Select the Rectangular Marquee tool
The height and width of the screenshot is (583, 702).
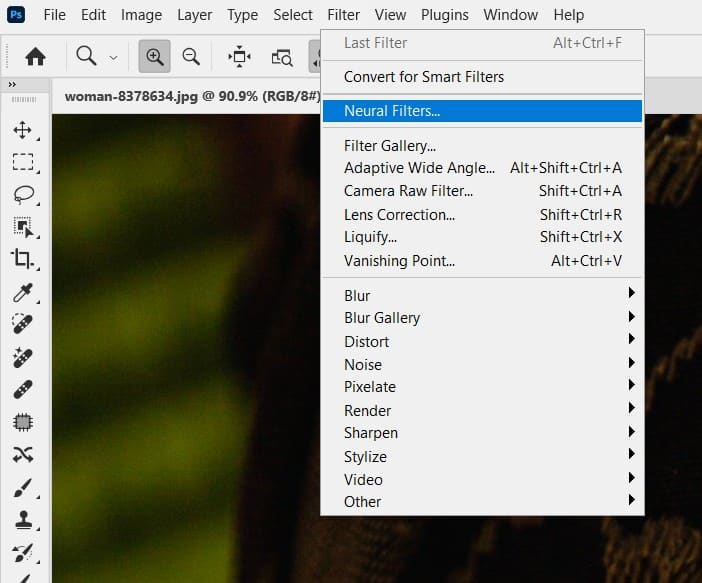pos(23,162)
